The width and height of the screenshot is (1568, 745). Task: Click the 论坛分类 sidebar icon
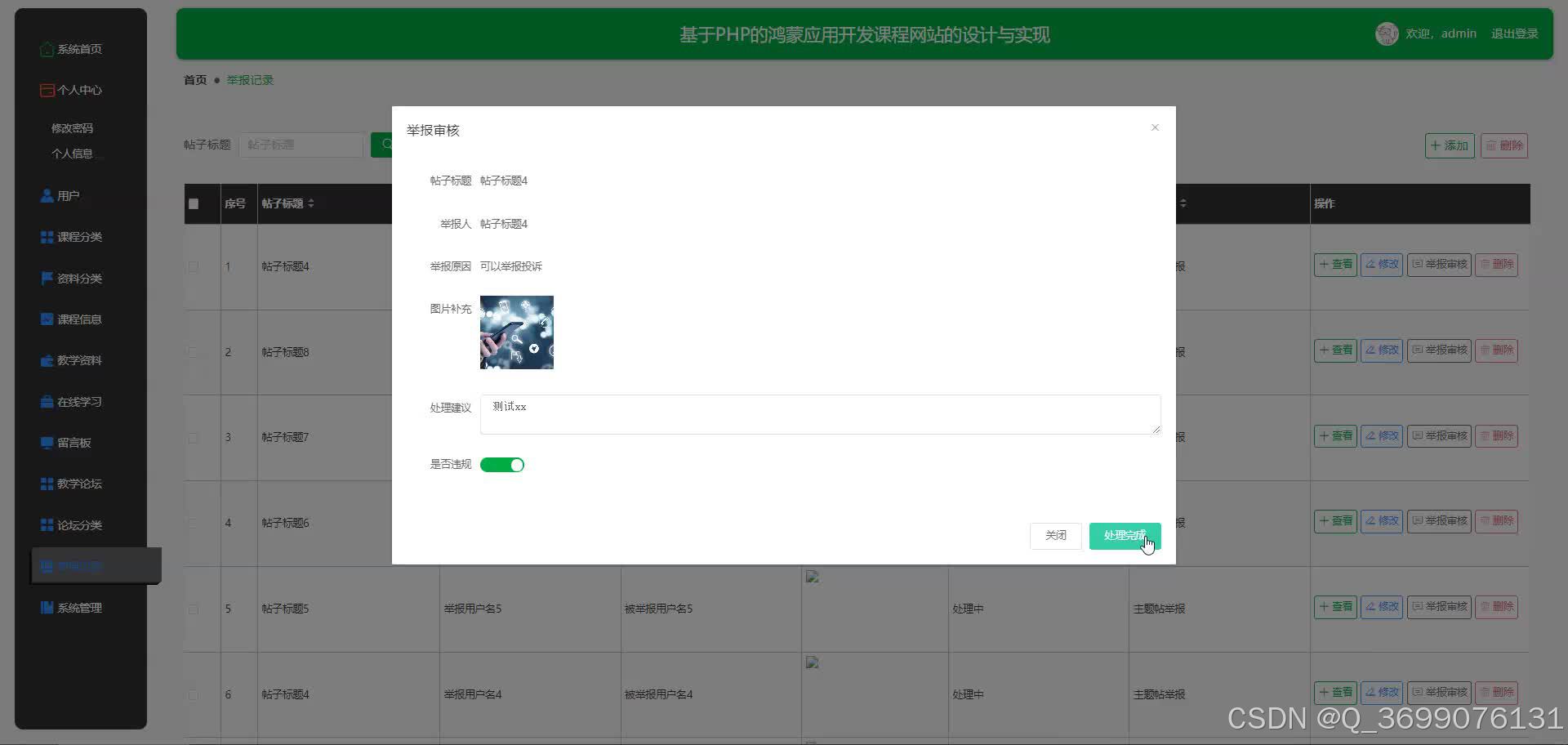(47, 525)
